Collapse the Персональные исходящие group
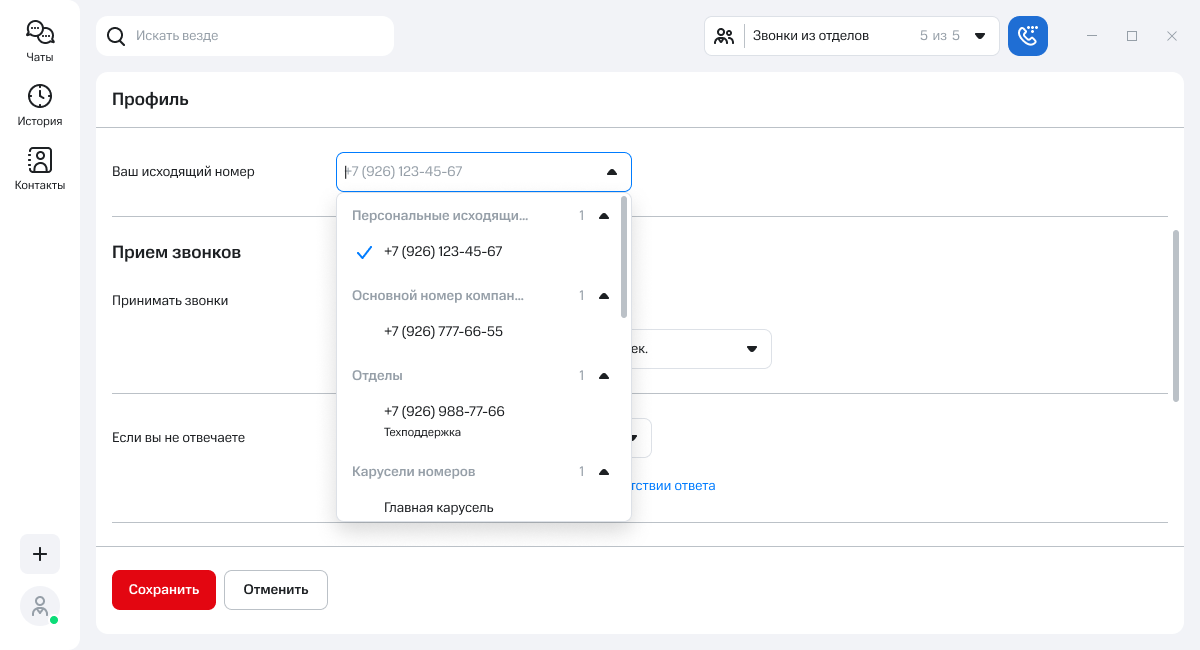1200x650 pixels. [603, 216]
